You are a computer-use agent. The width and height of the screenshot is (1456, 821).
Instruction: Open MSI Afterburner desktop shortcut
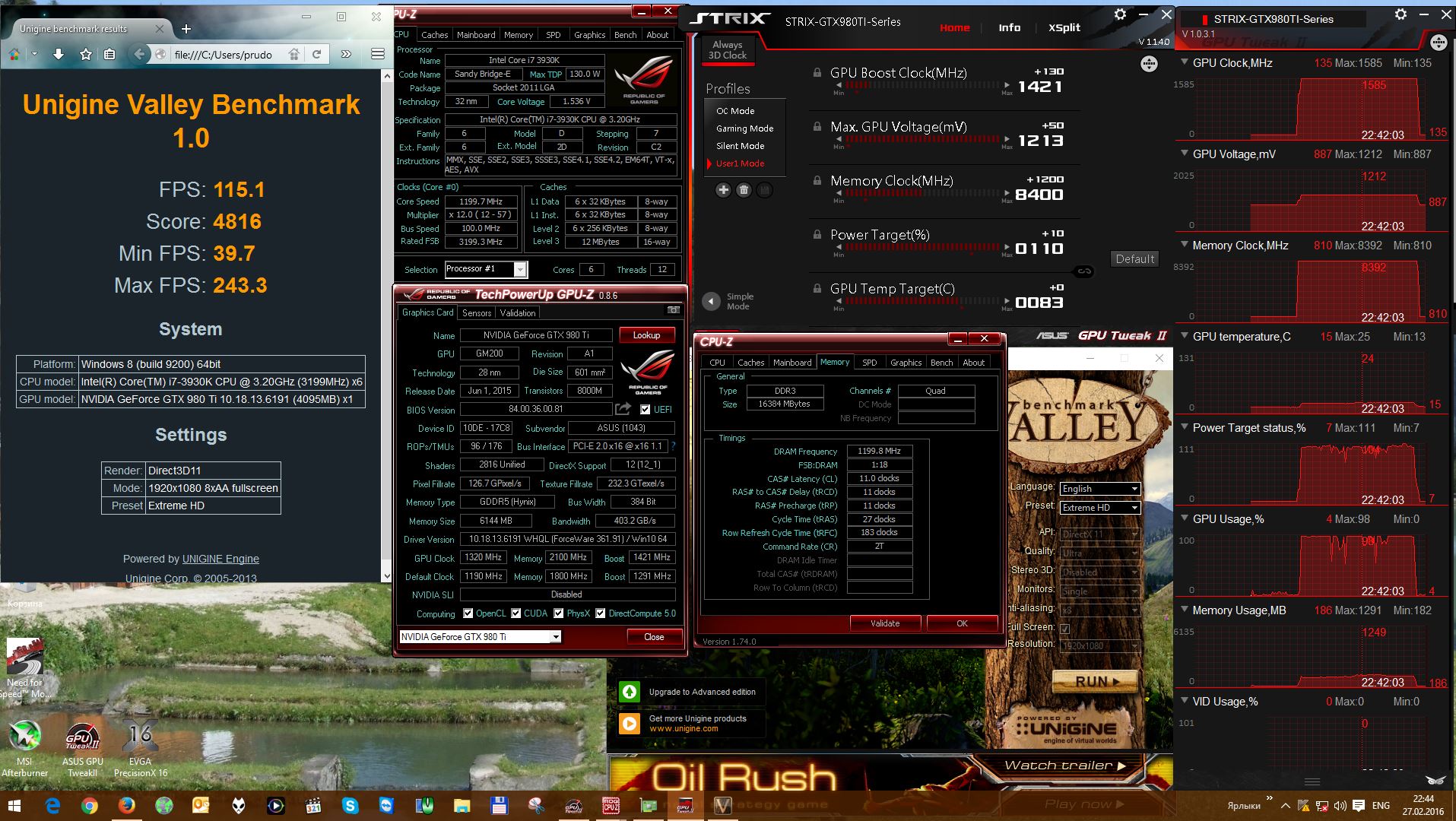tap(24, 748)
